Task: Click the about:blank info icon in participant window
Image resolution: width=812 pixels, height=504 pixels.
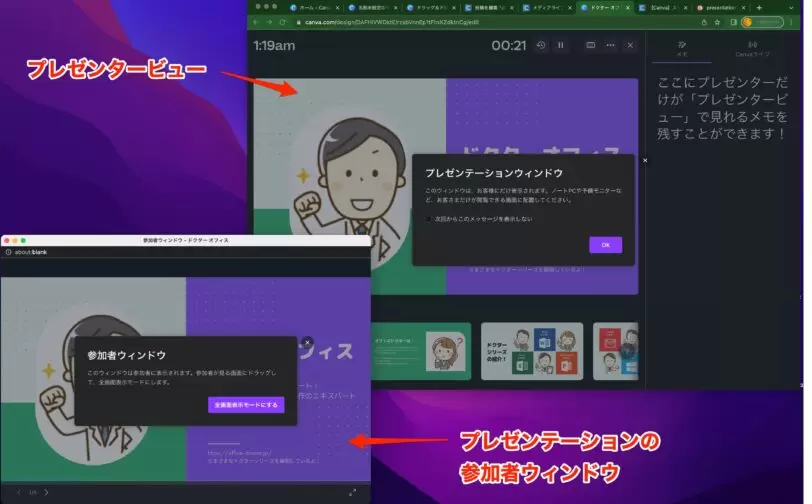Action: [x=8, y=252]
